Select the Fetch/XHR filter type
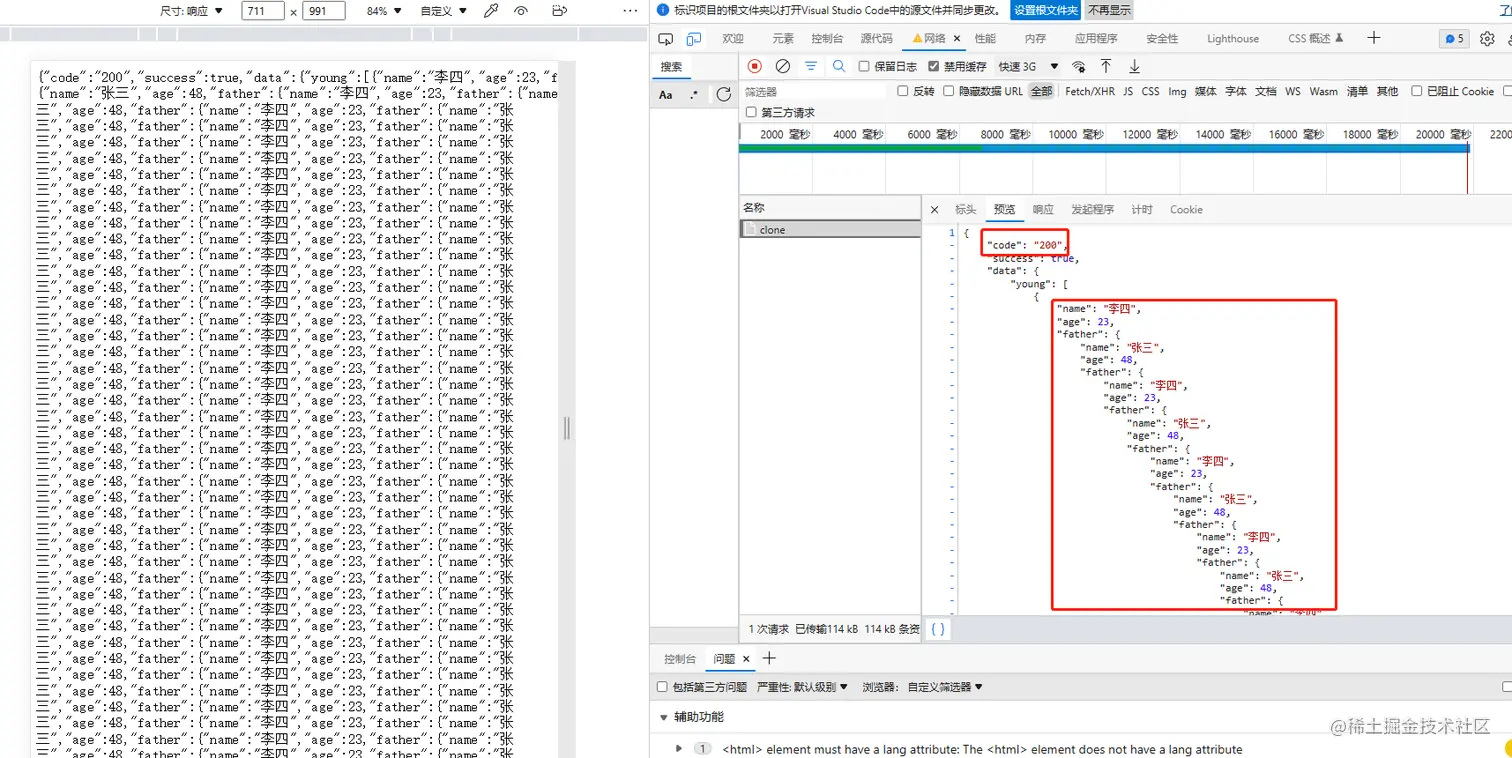Screen dimensions: 1512x758 (1090, 91)
